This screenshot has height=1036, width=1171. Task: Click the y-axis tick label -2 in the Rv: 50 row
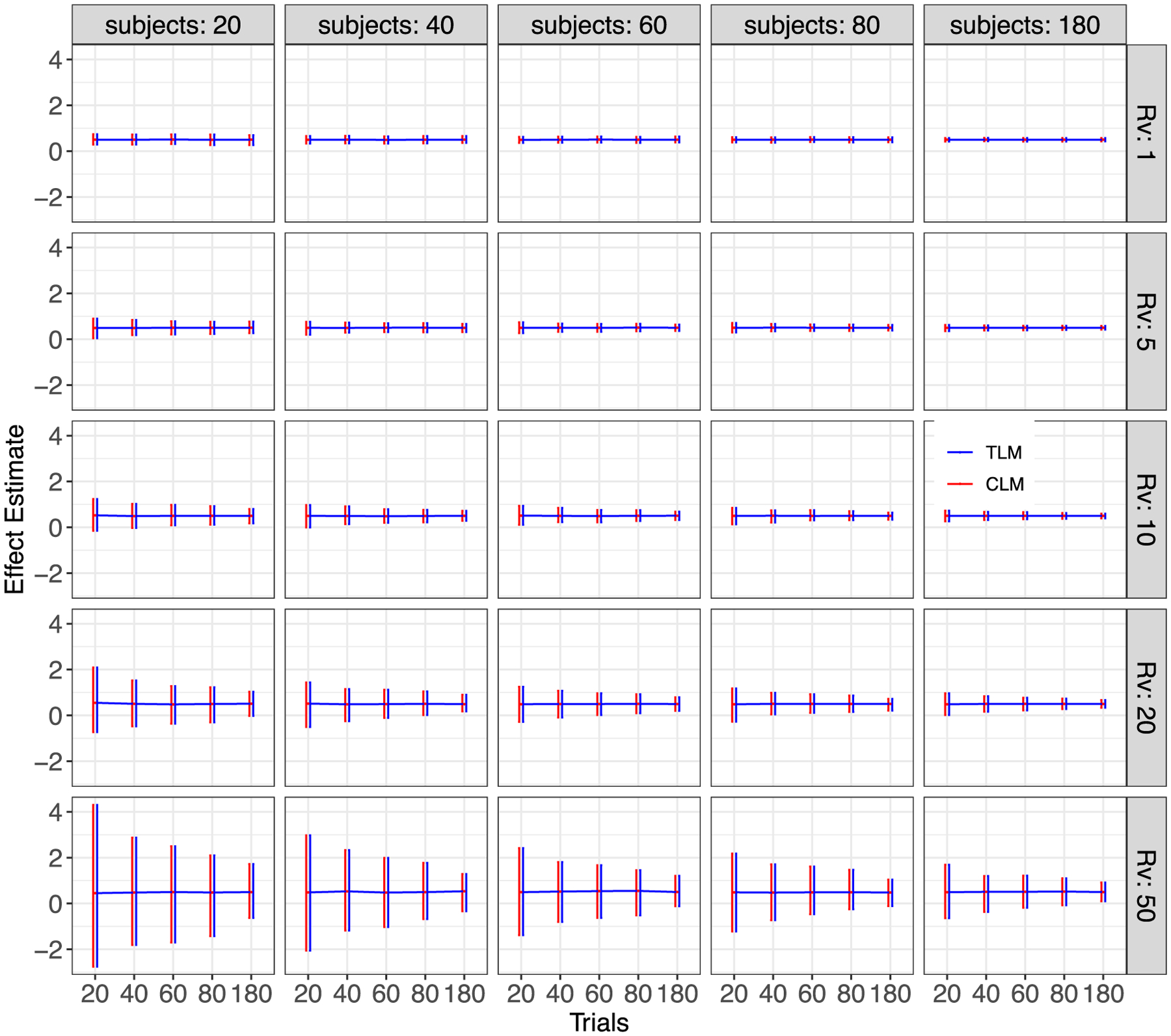click(x=49, y=949)
